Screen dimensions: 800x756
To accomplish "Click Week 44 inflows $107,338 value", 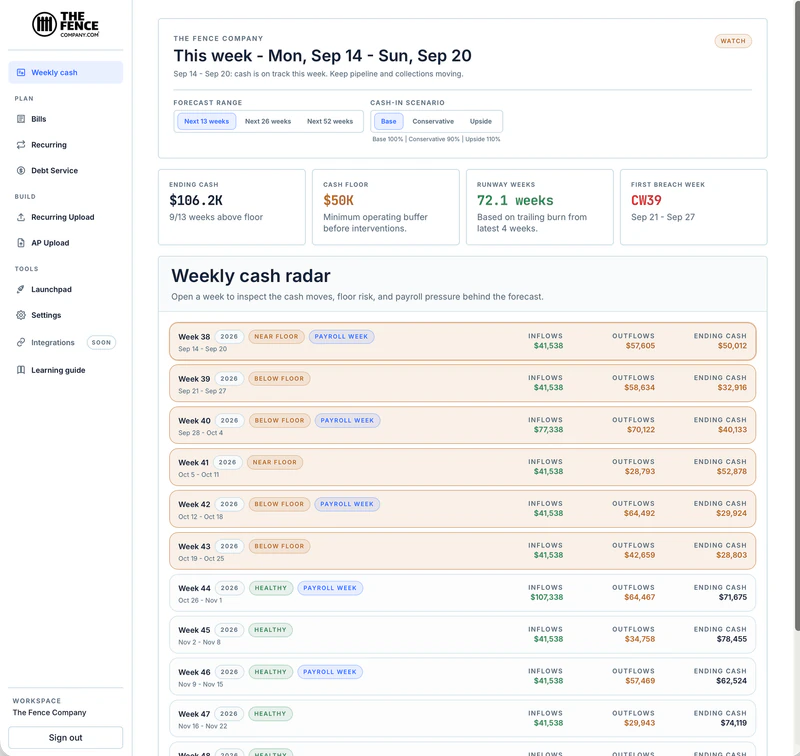I will 546,597.
